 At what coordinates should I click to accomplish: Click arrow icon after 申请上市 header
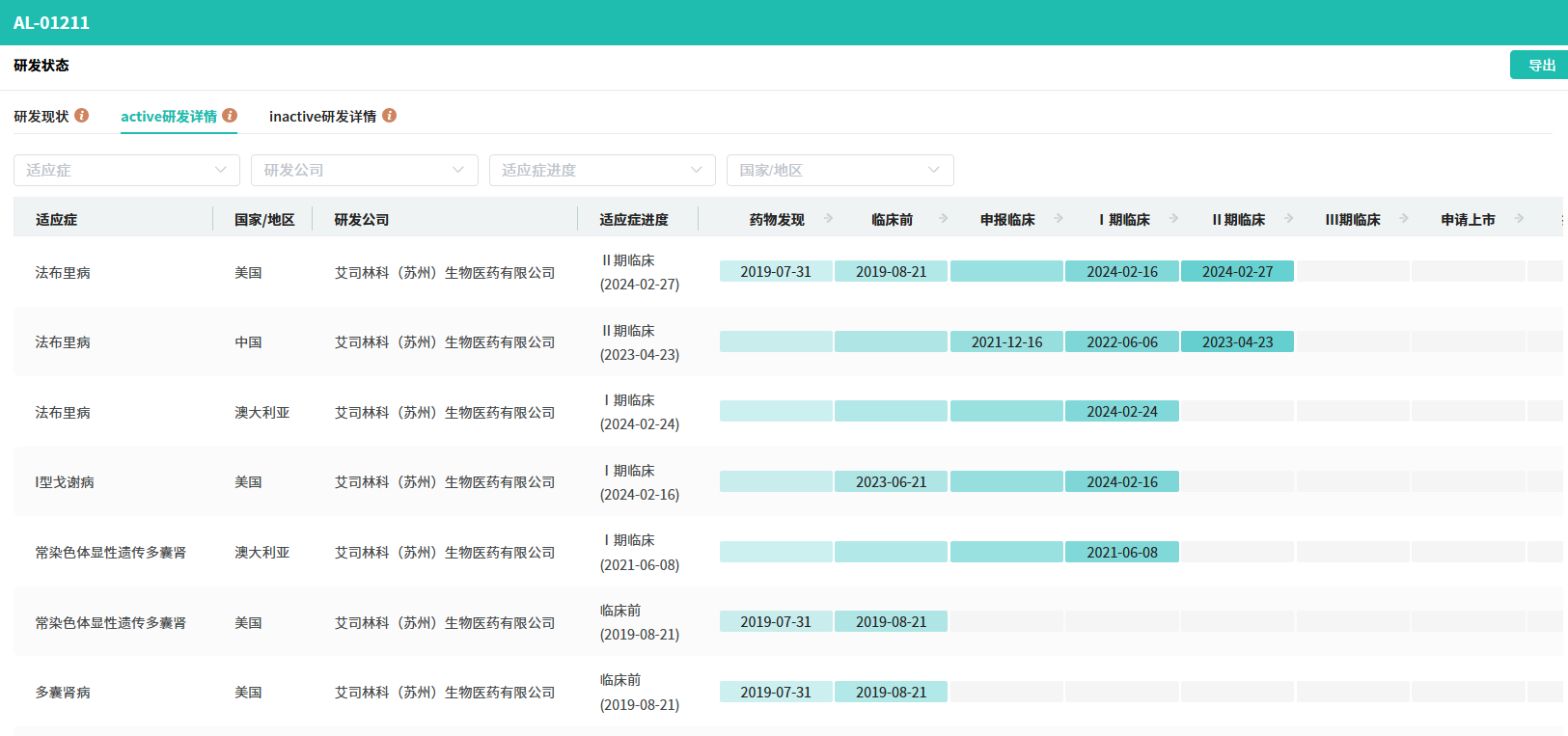click(1520, 219)
